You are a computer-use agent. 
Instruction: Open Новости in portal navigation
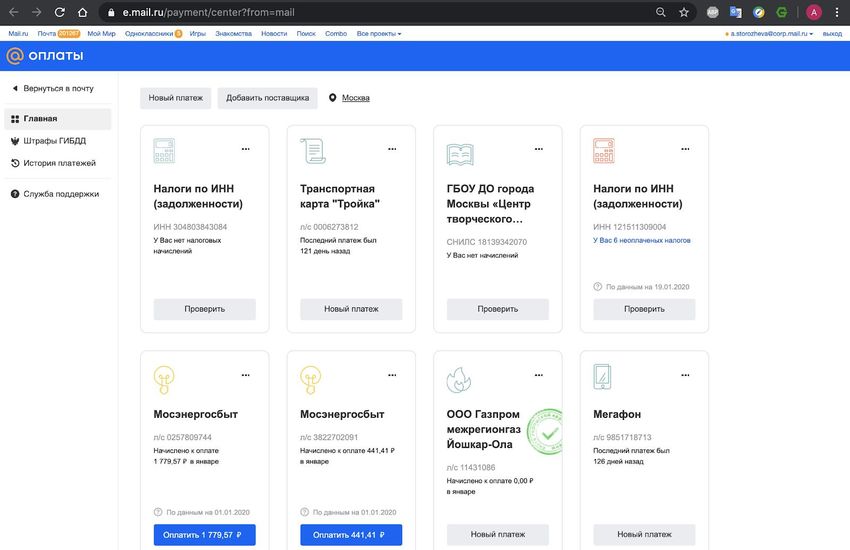[x=274, y=34]
